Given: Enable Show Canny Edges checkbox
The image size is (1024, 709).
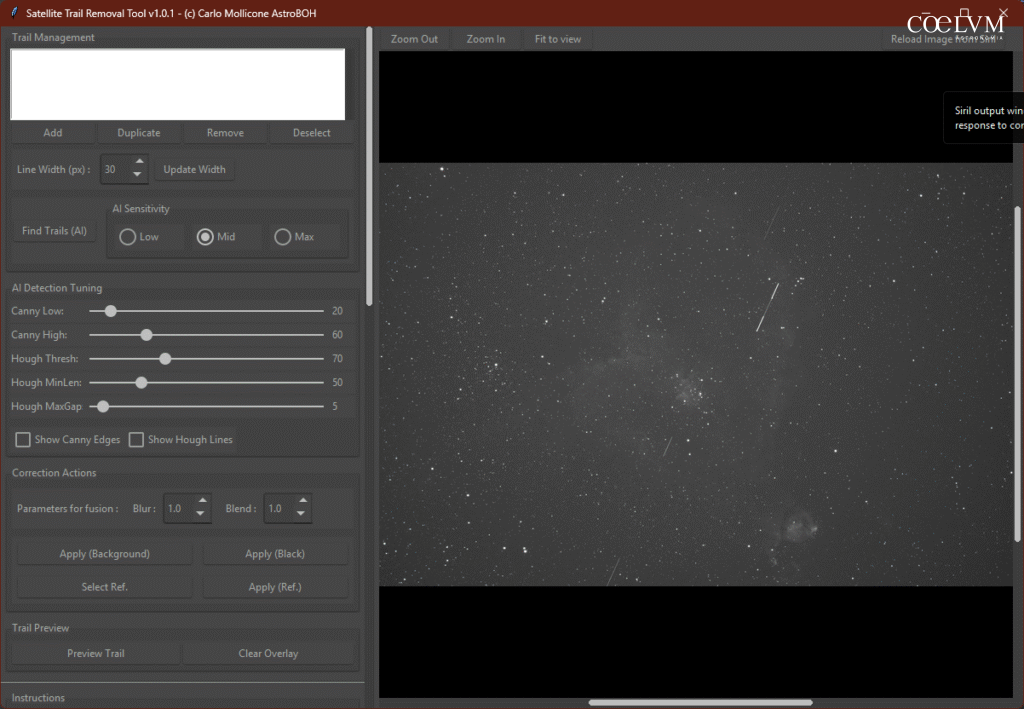Looking at the screenshot, I should pos(23,440).
